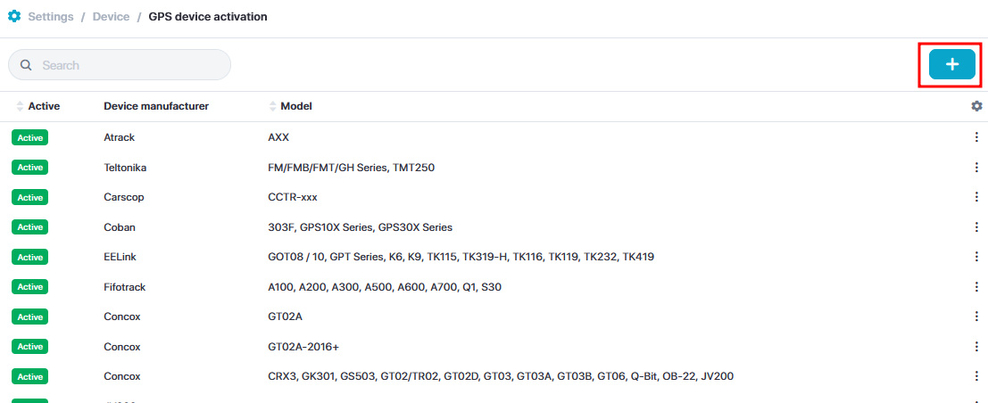Toggle Active status badge for Carscop

click(x=30, y=197)
